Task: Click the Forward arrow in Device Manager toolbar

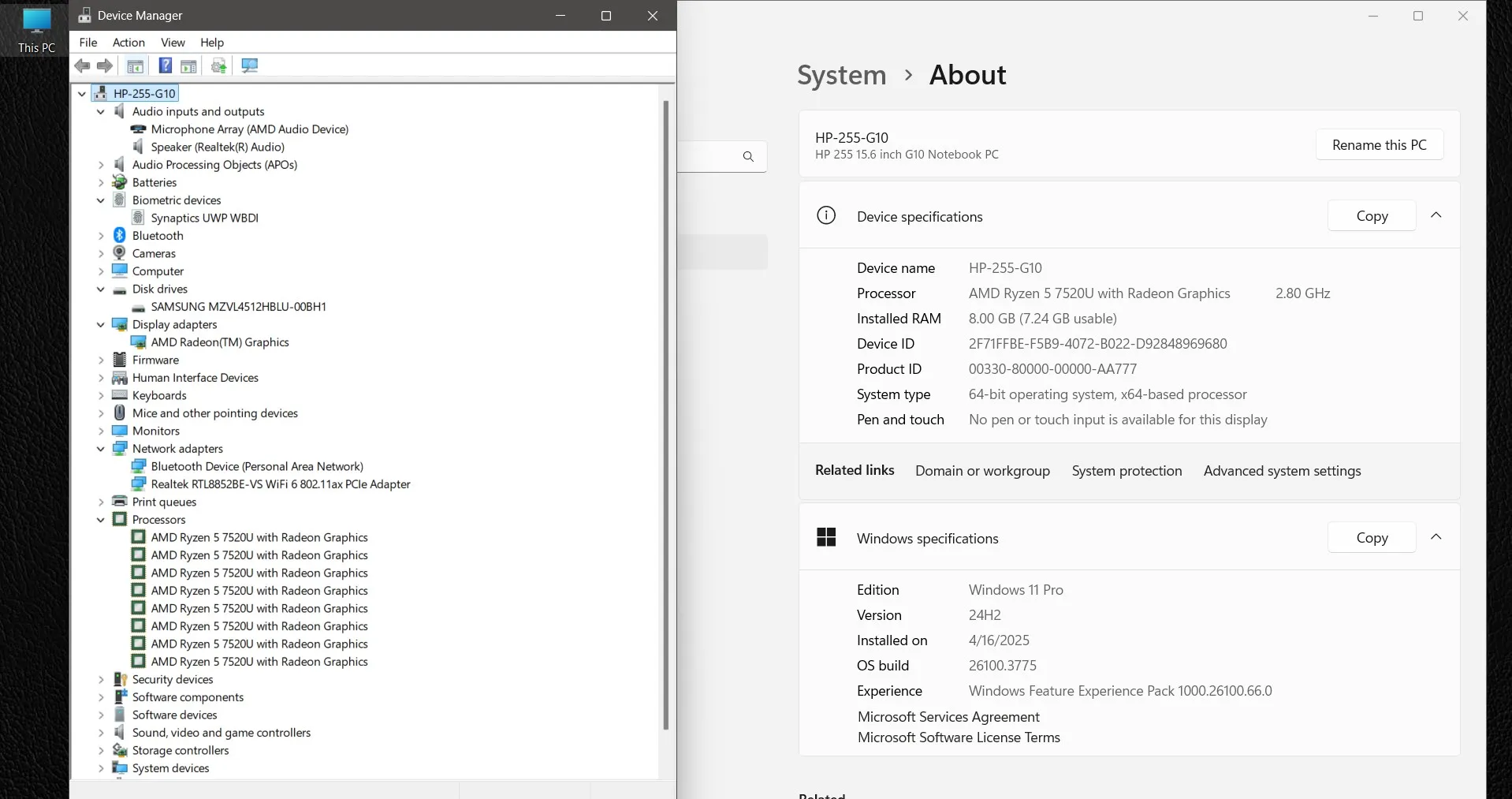Action: [x=104, y=65]
